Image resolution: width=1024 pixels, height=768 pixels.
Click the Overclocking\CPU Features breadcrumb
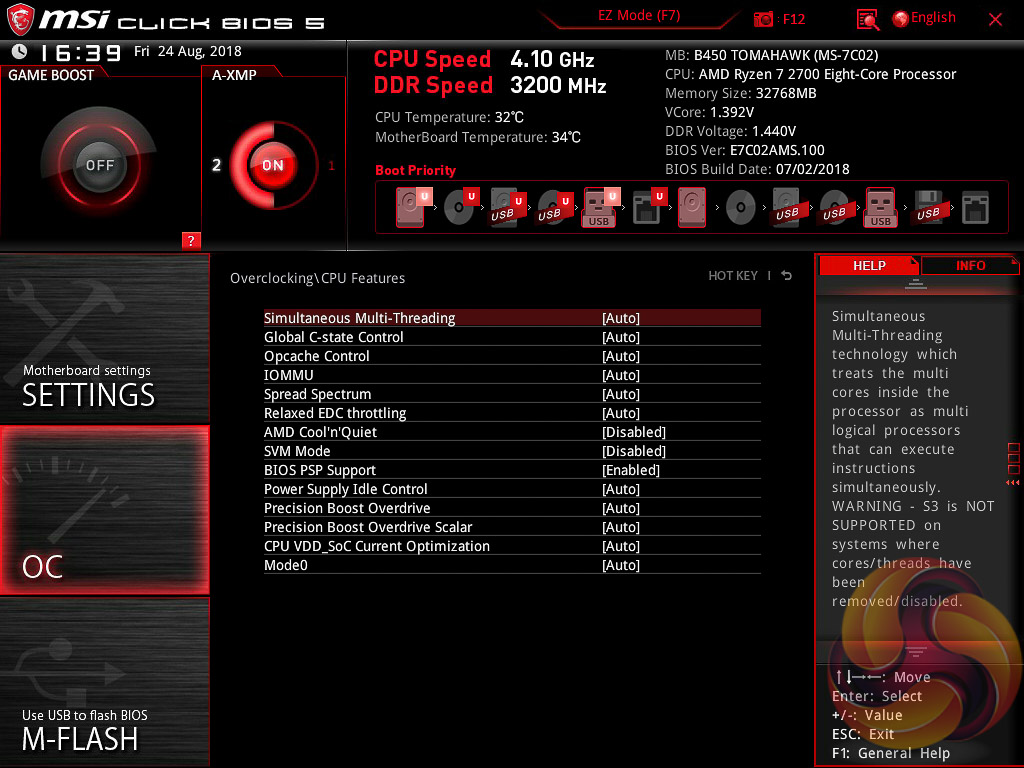(317, 278)
